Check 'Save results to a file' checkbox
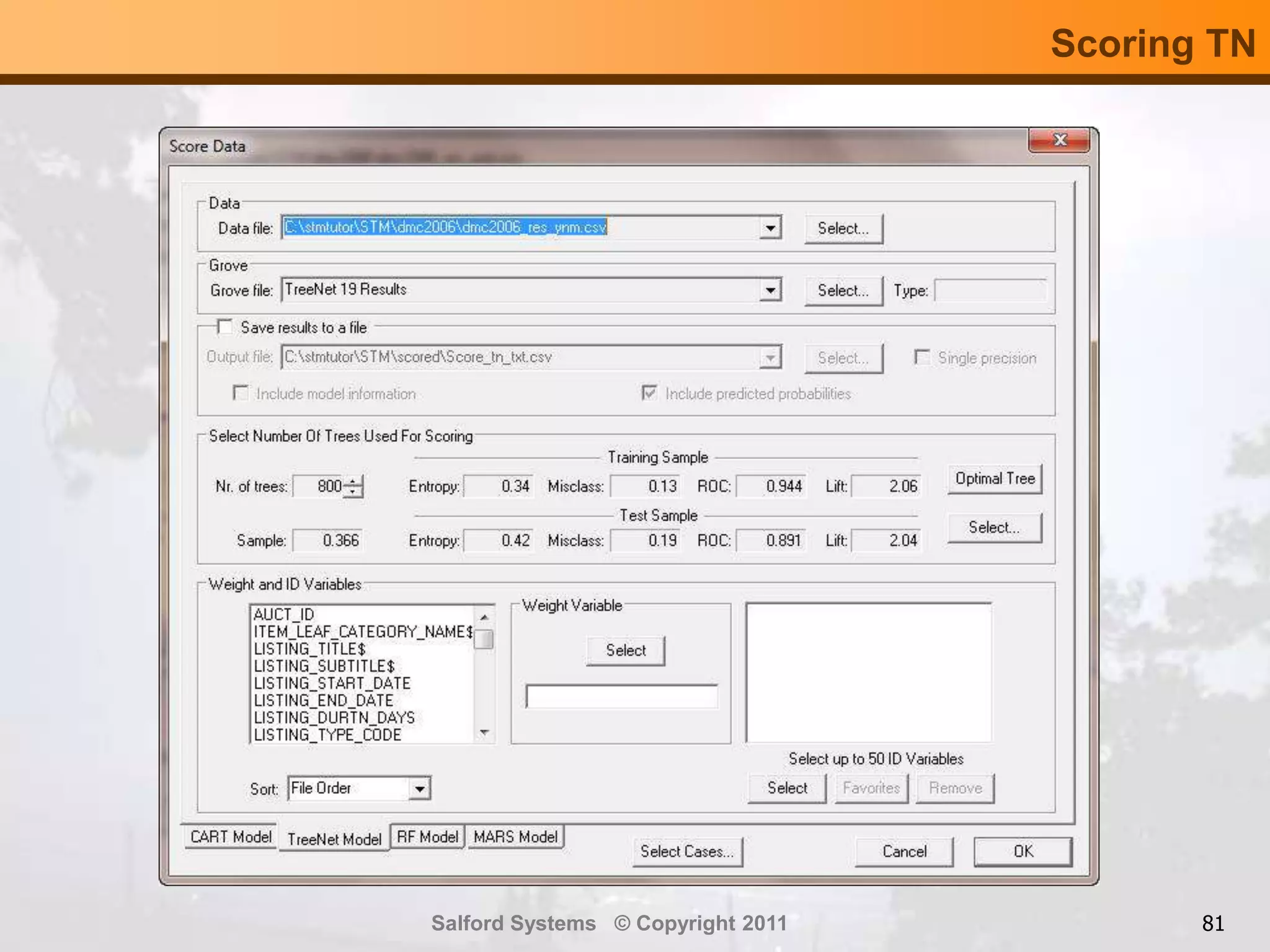Screen dimensions: 1270x952 click(x=225, y=327)
